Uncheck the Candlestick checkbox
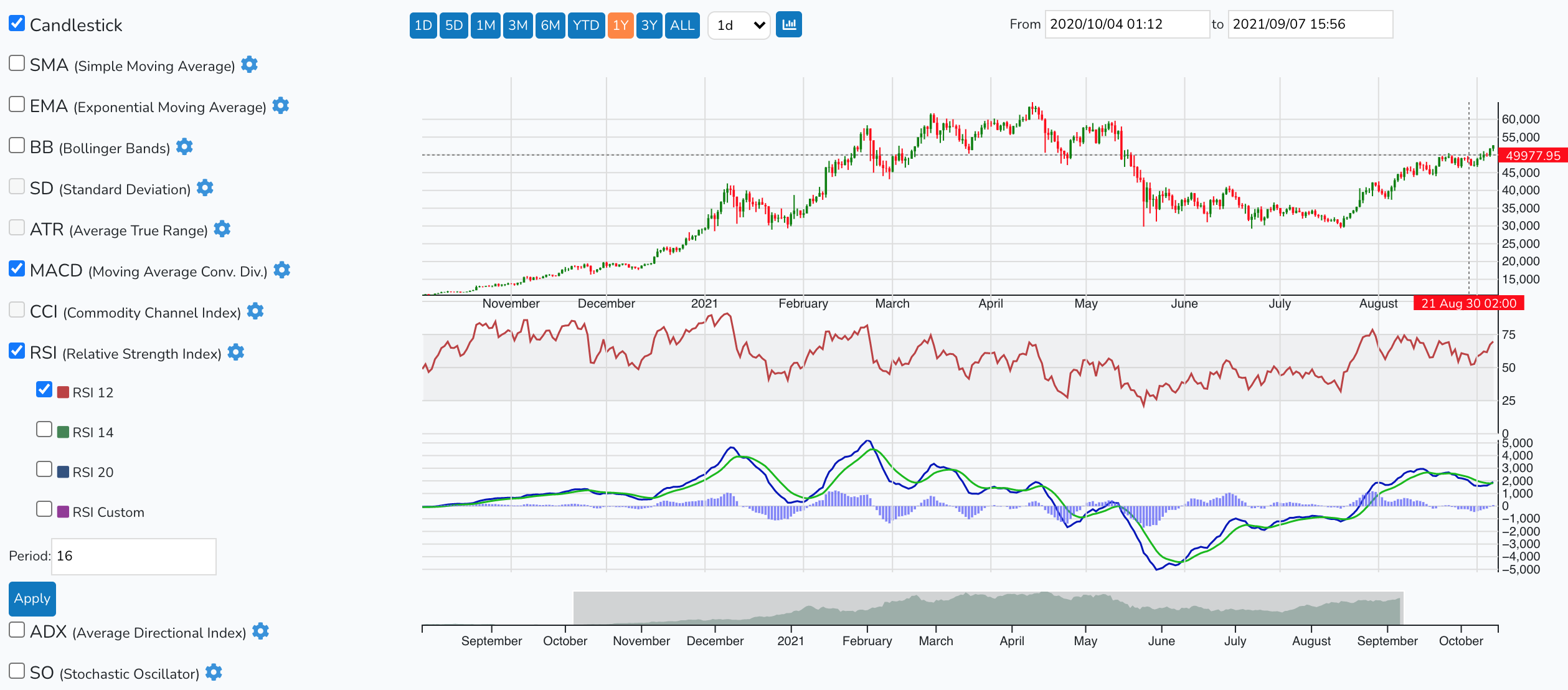Viewport: 1568px width, 690px height. (17, 24)
